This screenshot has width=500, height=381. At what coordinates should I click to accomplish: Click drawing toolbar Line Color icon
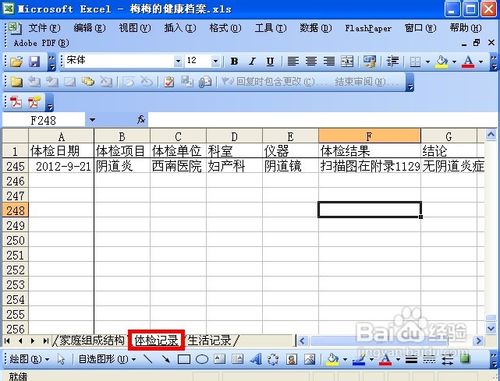[359, 359]
